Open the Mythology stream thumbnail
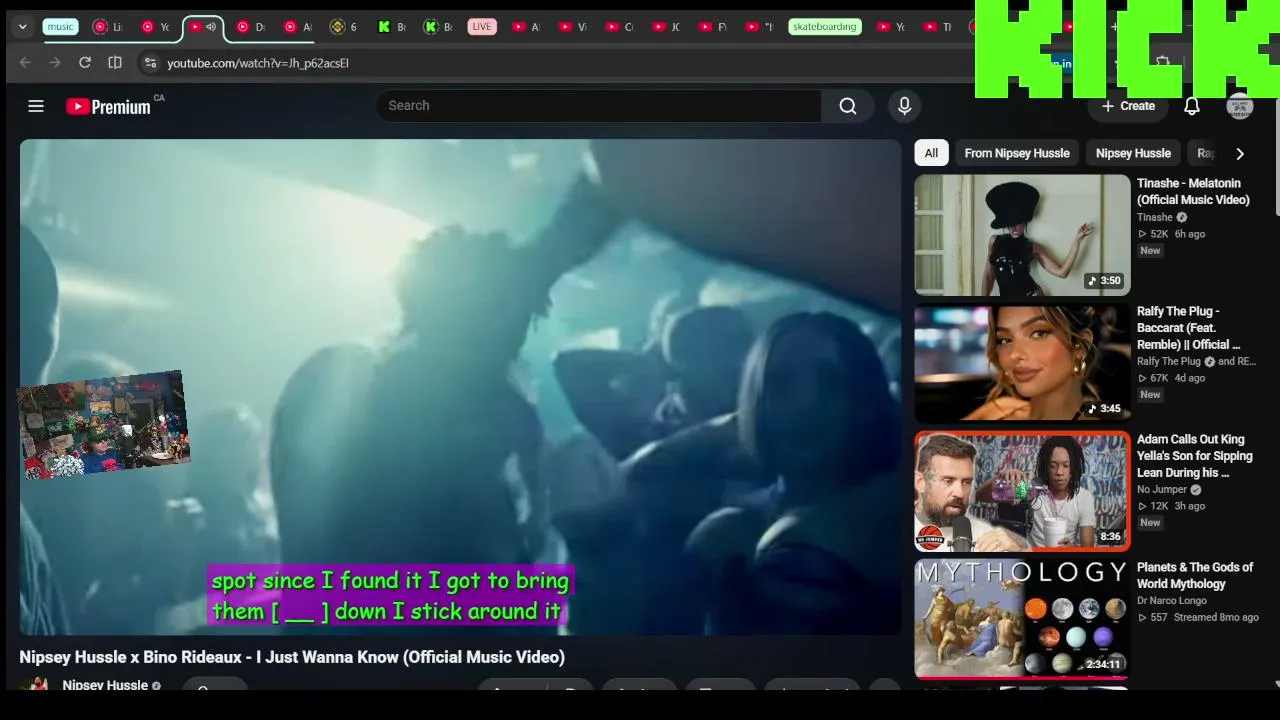This screenshot has height=720, width=1280. (x=1022, y=619)
